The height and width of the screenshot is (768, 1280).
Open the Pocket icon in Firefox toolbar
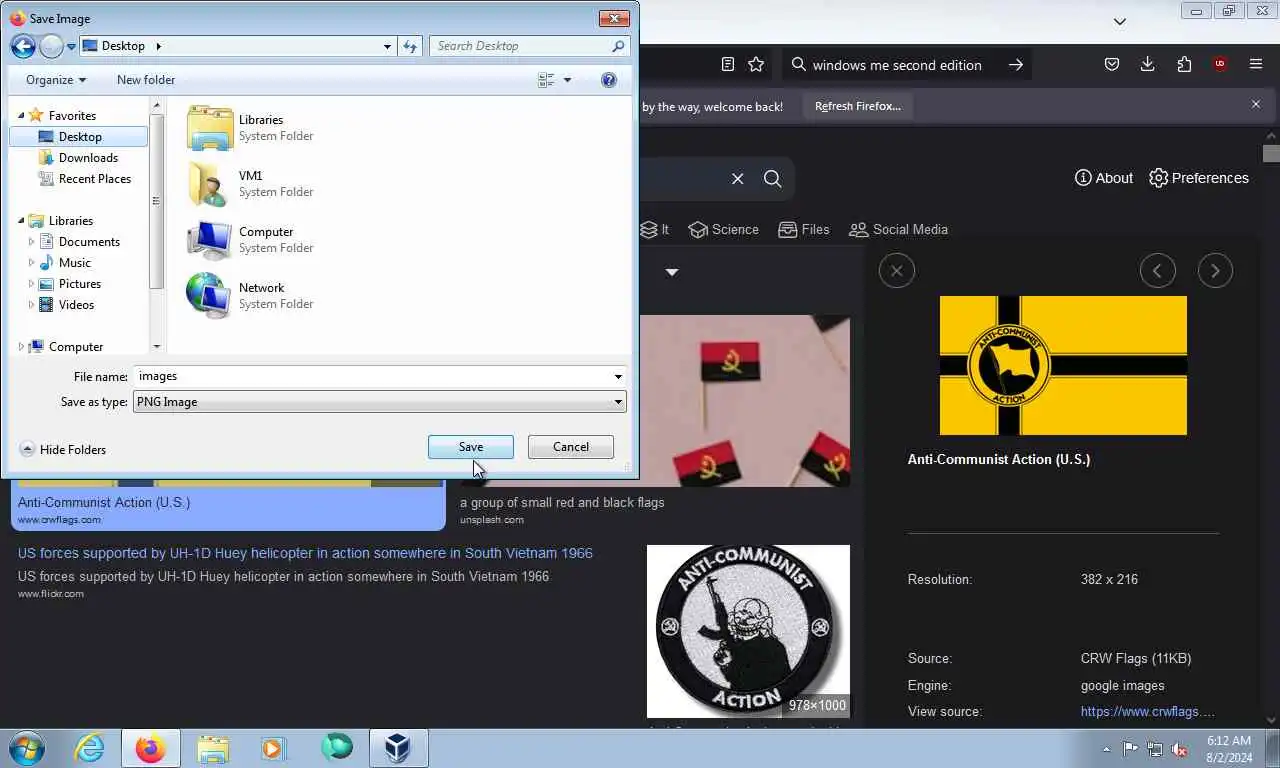(1111, 65)
